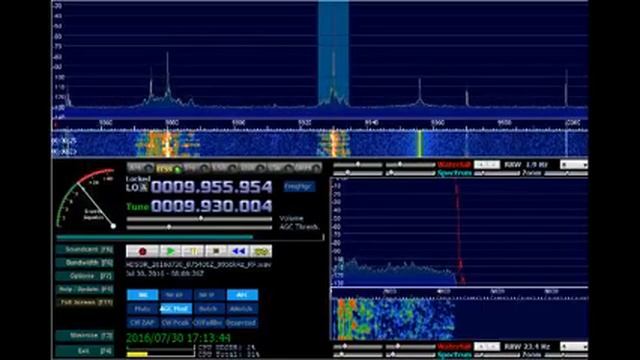
Task: Switch to Full Screen [F11]
Action: point(85,302)
